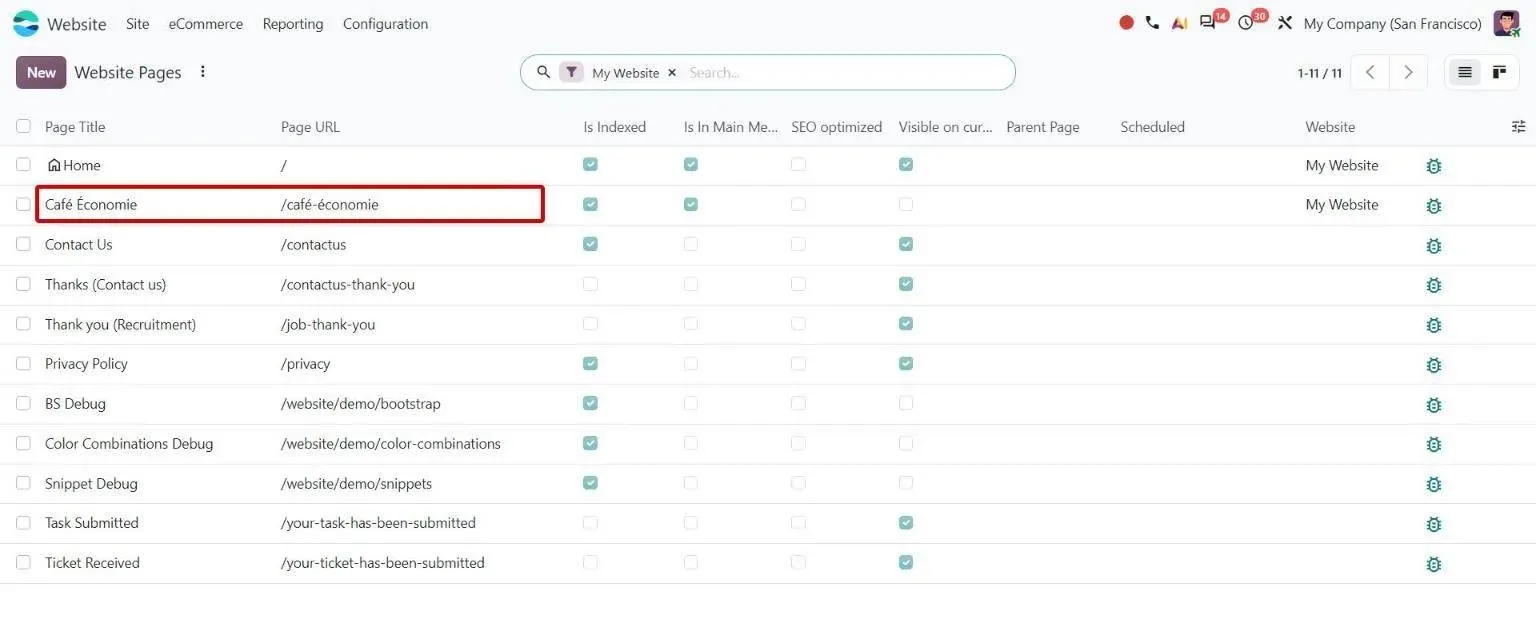Click the search magnifier icon
This screenshot has width=1536, height=639.
pos(543,72)
